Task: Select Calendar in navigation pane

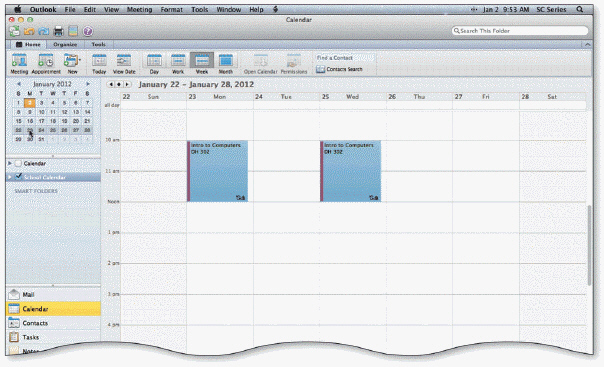Action: click(53, 309)
